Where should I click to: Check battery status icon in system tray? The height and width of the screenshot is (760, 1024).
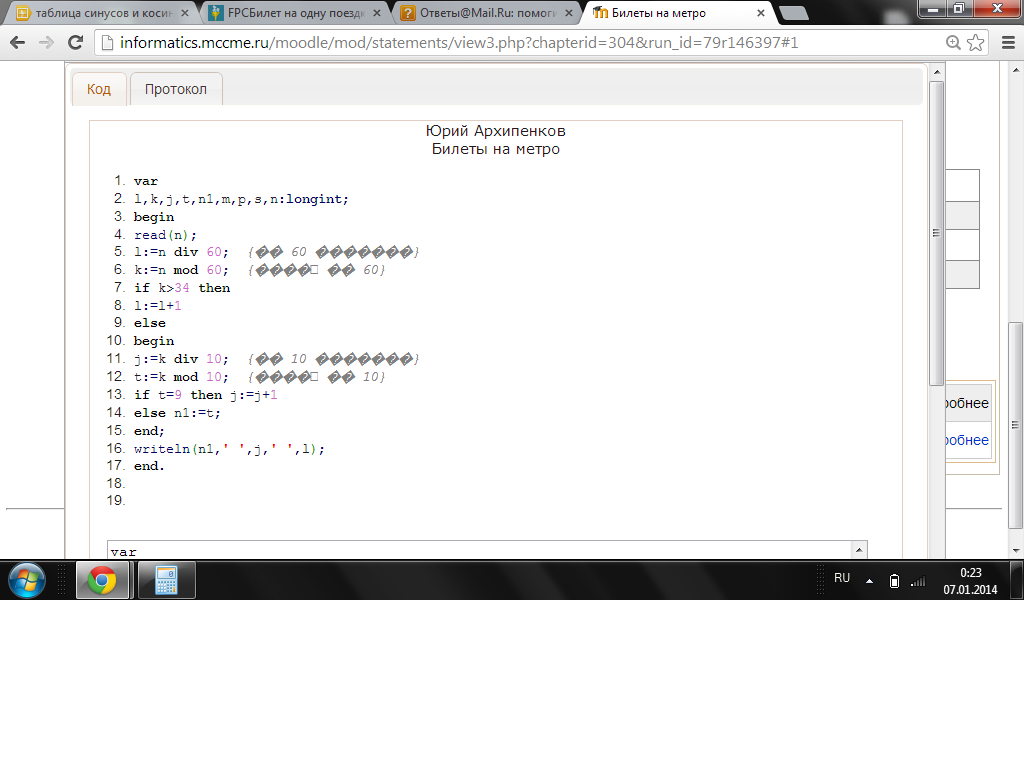(895, 581)
